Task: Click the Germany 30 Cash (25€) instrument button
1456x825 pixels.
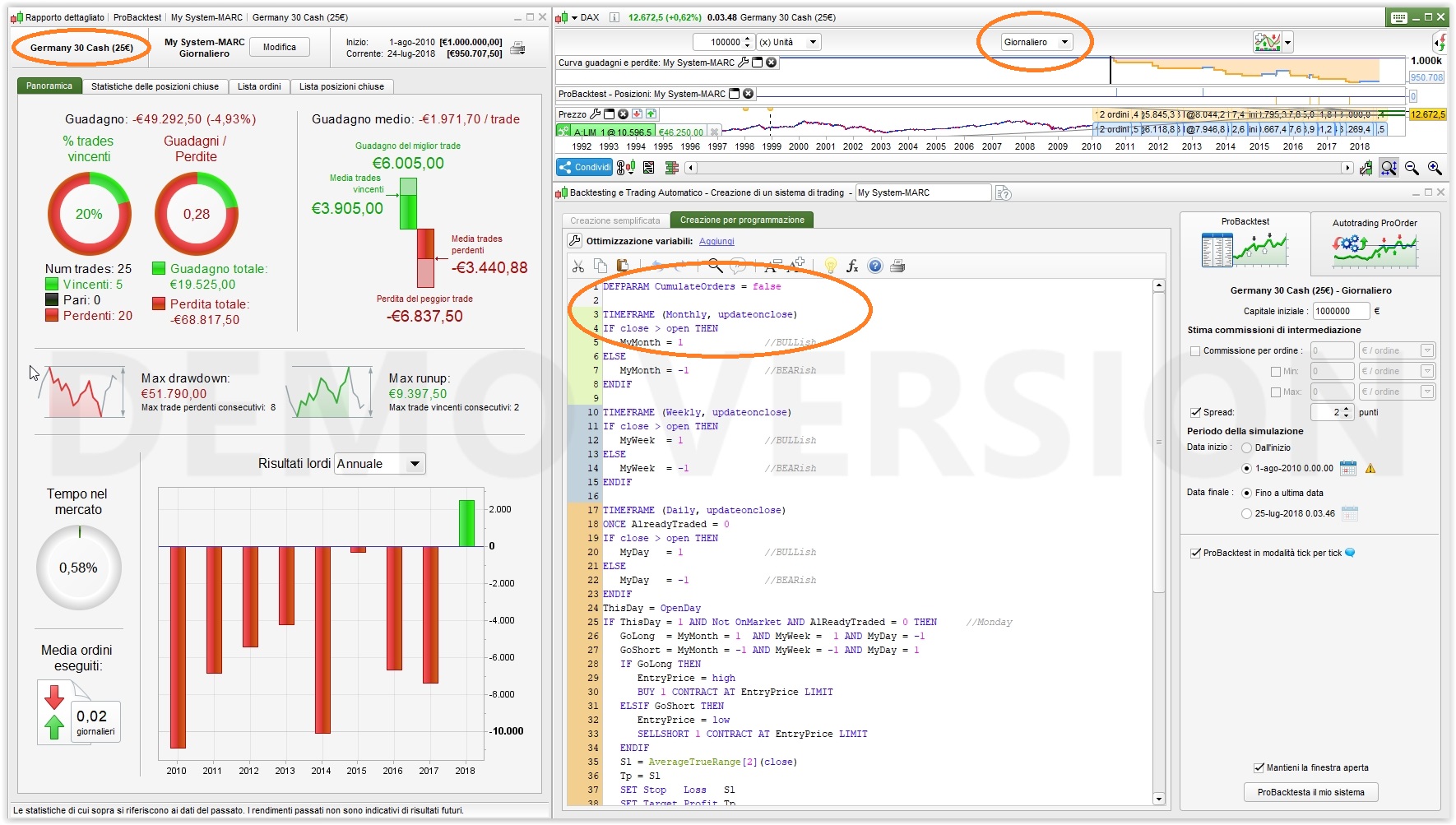Action: coord(81,48)
